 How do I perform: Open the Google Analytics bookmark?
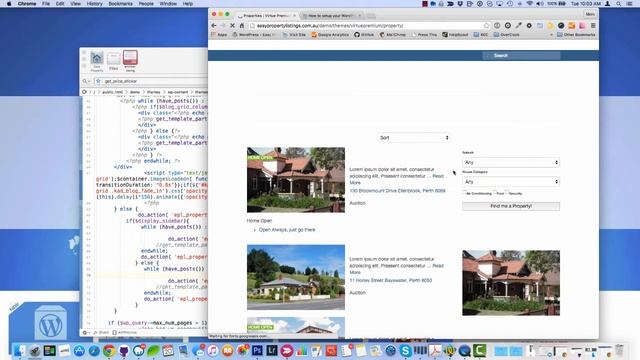[x=330, y=35]
